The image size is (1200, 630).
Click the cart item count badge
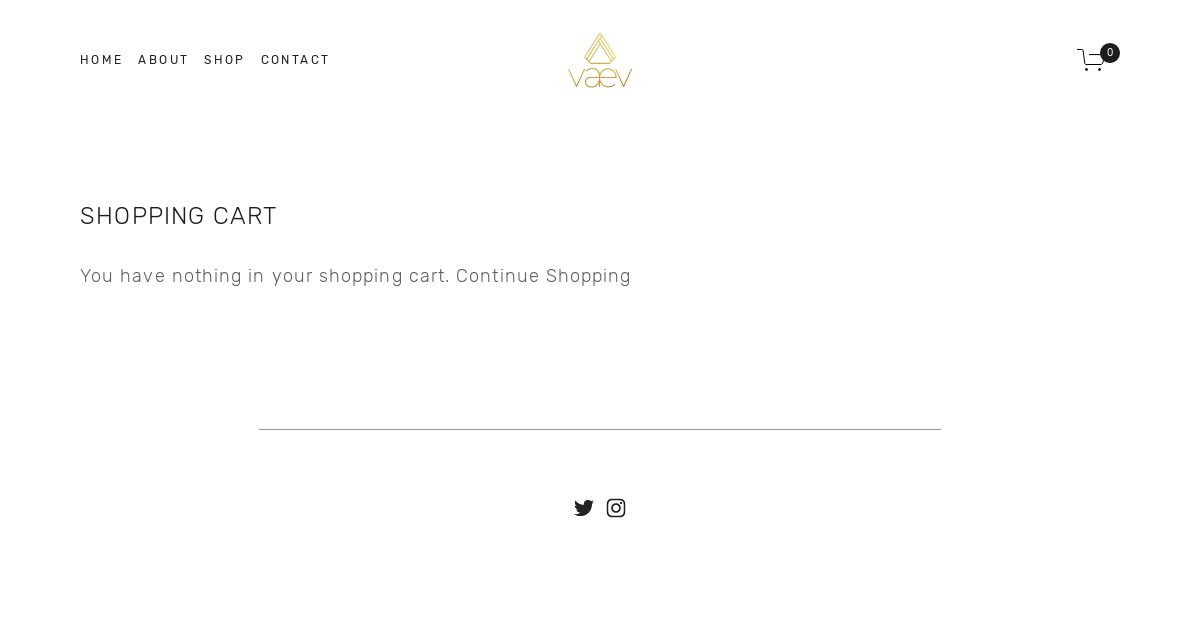[x=1110, y=53]
